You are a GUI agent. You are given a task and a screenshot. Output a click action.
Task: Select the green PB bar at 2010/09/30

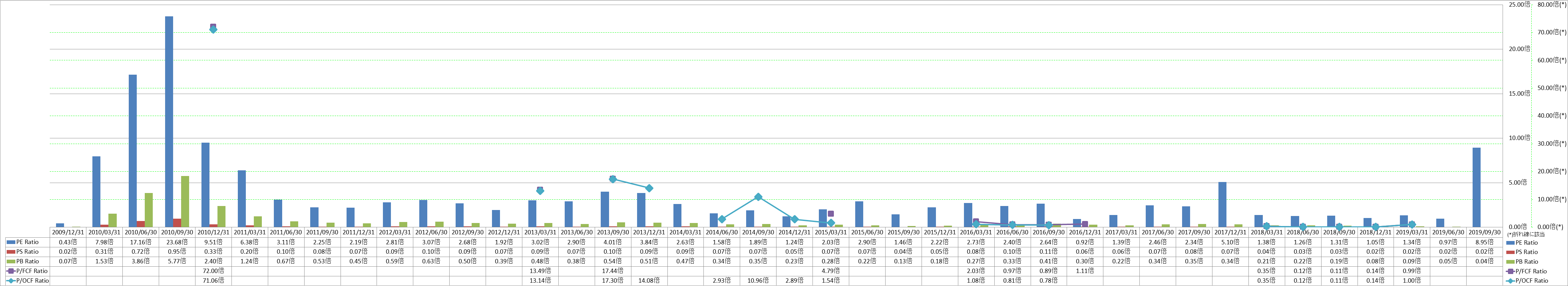pos(185,201)
